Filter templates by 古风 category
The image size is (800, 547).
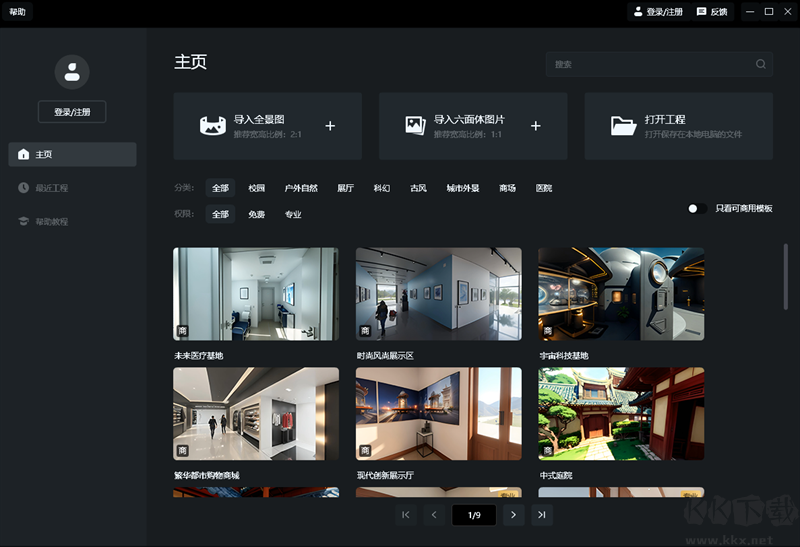tap(418, 188)
